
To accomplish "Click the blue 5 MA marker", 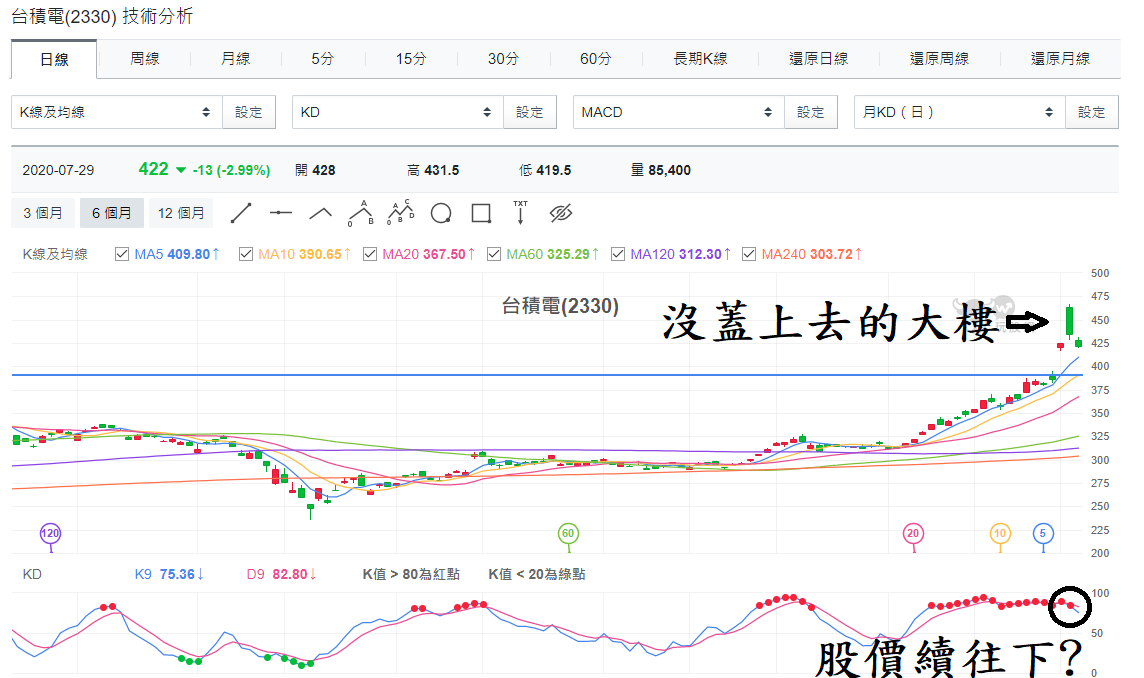I will pyautogui.click(x=1043, y=533).
